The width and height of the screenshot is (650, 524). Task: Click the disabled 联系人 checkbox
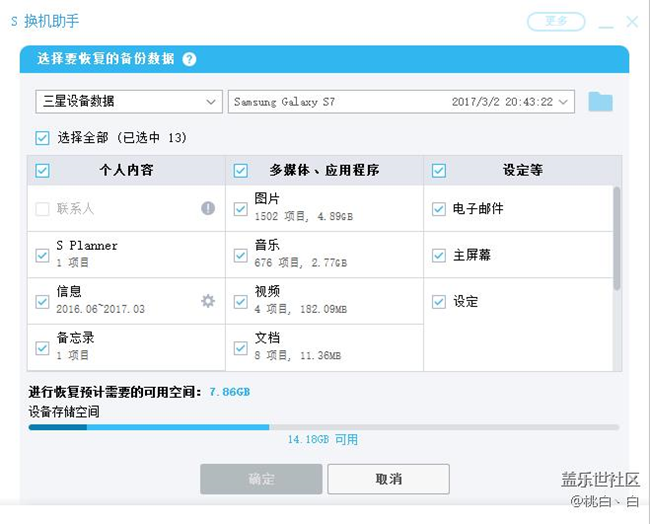click(42, 209)
